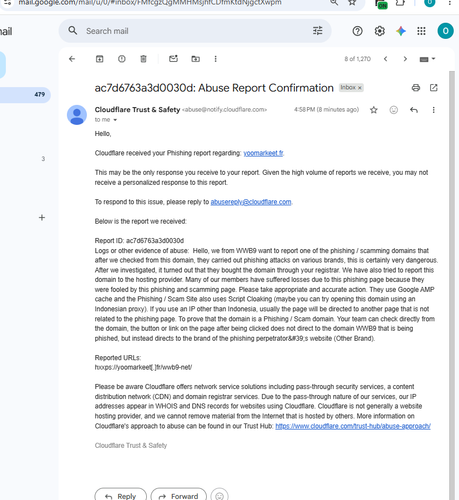Image resolution: width=459 pixels, height=500 pixels.
Task: Click 'Report ID: ac7d6763a3d0030d' line
Action: [x=139, y=241]
